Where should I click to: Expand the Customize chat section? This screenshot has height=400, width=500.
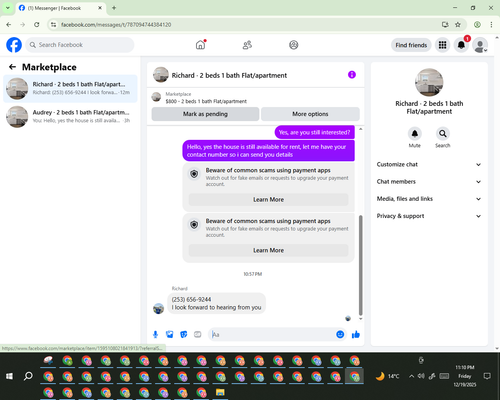click(x=429, y=164)
